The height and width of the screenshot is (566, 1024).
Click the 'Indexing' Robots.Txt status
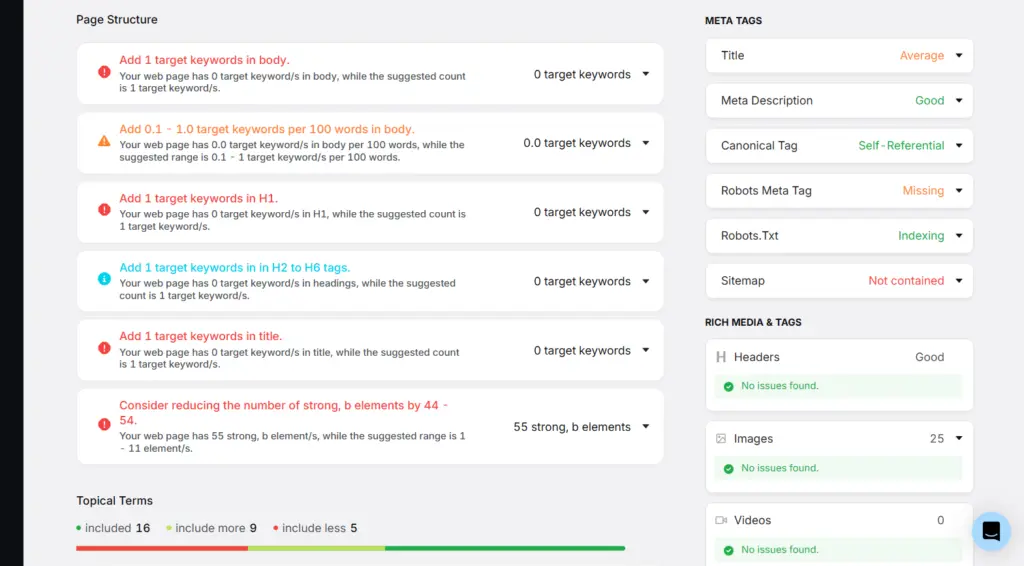coord(921,236)
